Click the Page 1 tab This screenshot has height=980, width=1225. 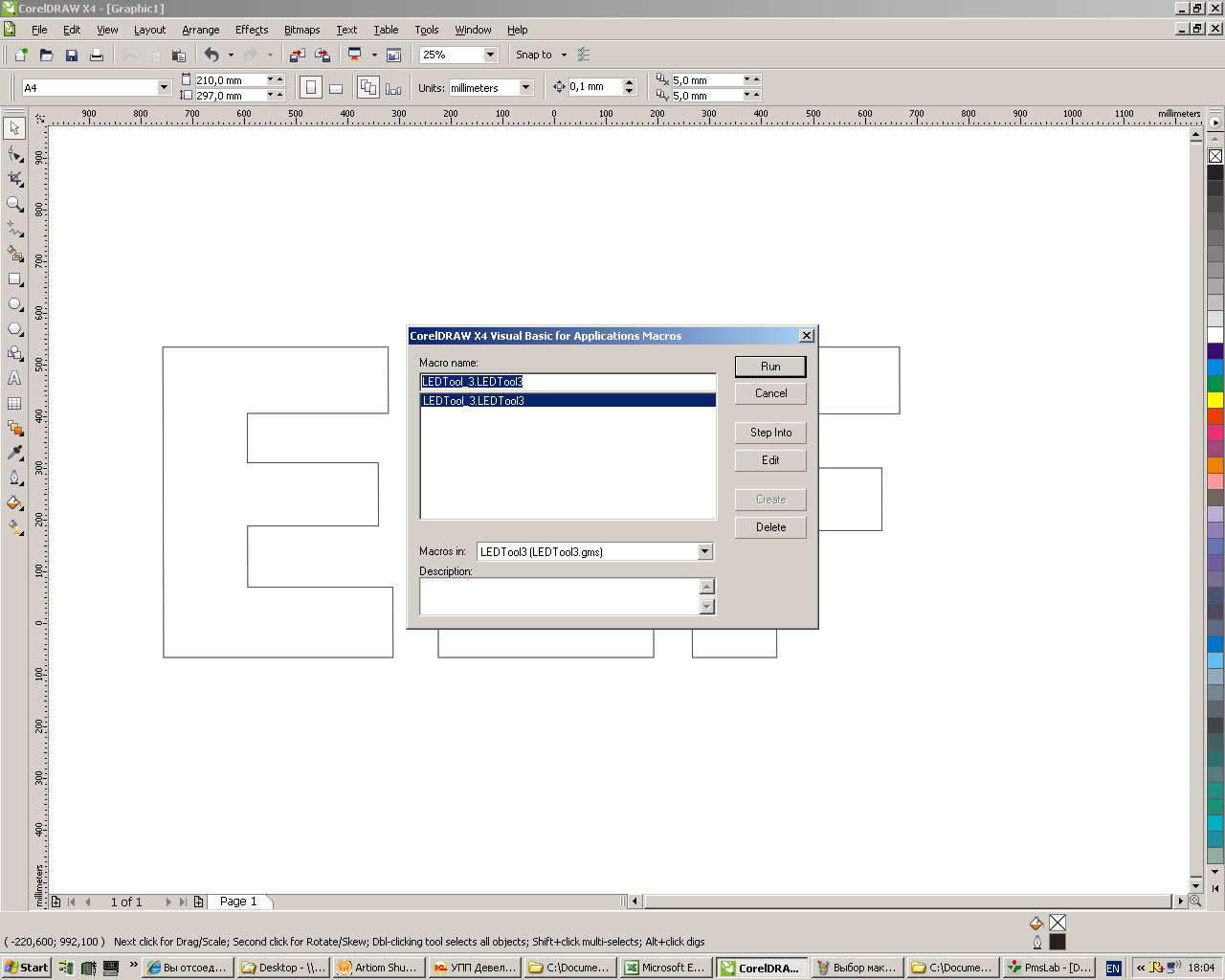click(x=238, y=902)
